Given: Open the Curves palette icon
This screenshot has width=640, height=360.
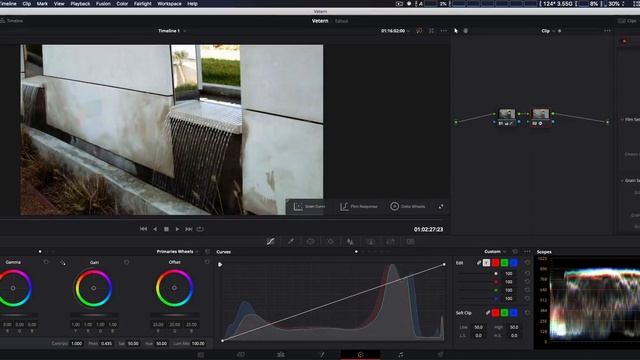Looking at the screenshot, I should pyautogui.click(x=271, y=242).
